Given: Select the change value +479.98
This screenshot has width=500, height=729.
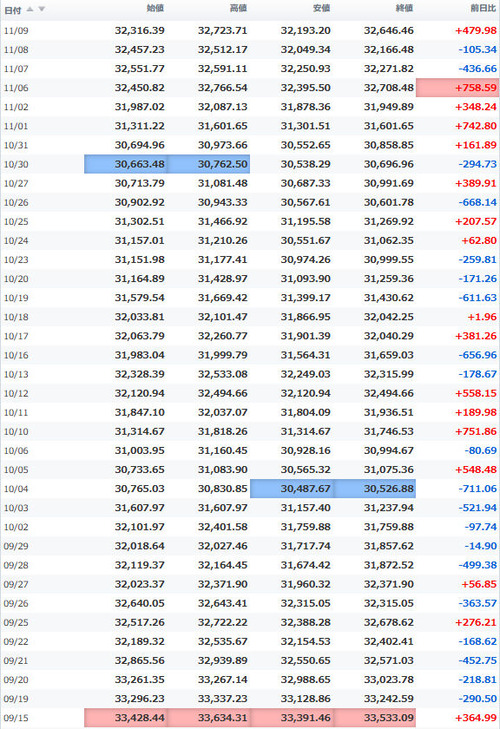Looking at the screenshot, I should [x=476, y=31].
